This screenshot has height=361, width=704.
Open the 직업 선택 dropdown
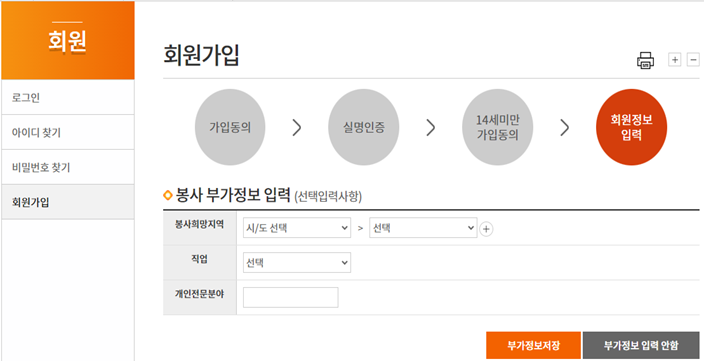(x=297, y=263)
